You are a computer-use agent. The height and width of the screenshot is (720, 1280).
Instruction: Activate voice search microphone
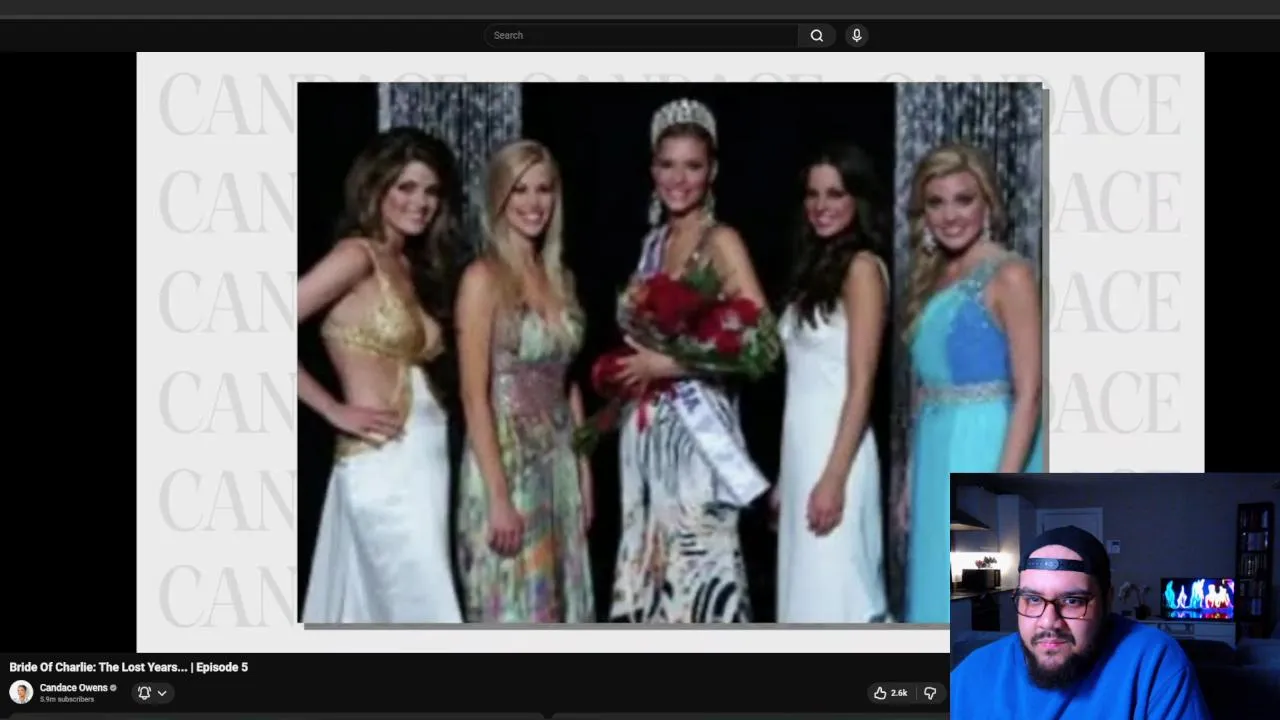tap(856, 35)
